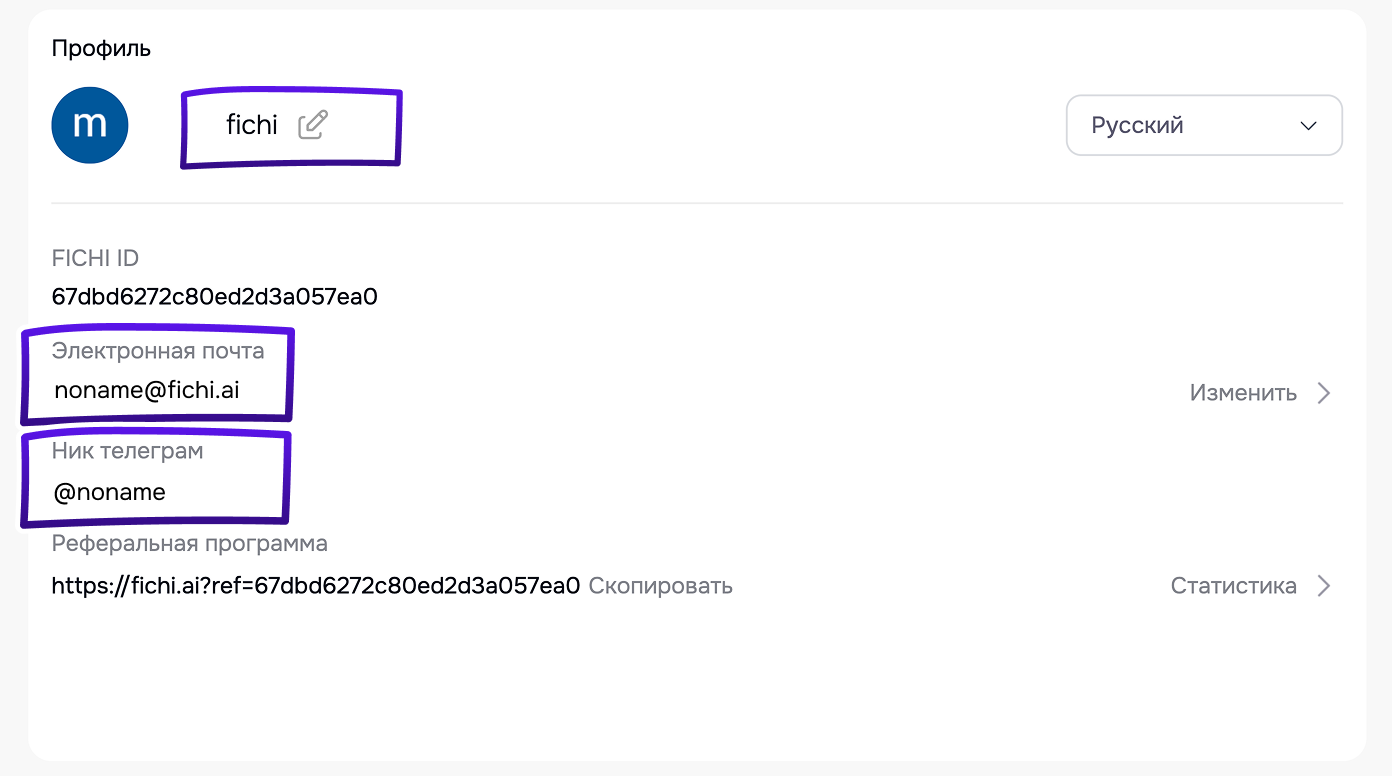Click the chevron arrow next to Статистика
Screen dimensions: 1392x776
(x=1324, y=586)
